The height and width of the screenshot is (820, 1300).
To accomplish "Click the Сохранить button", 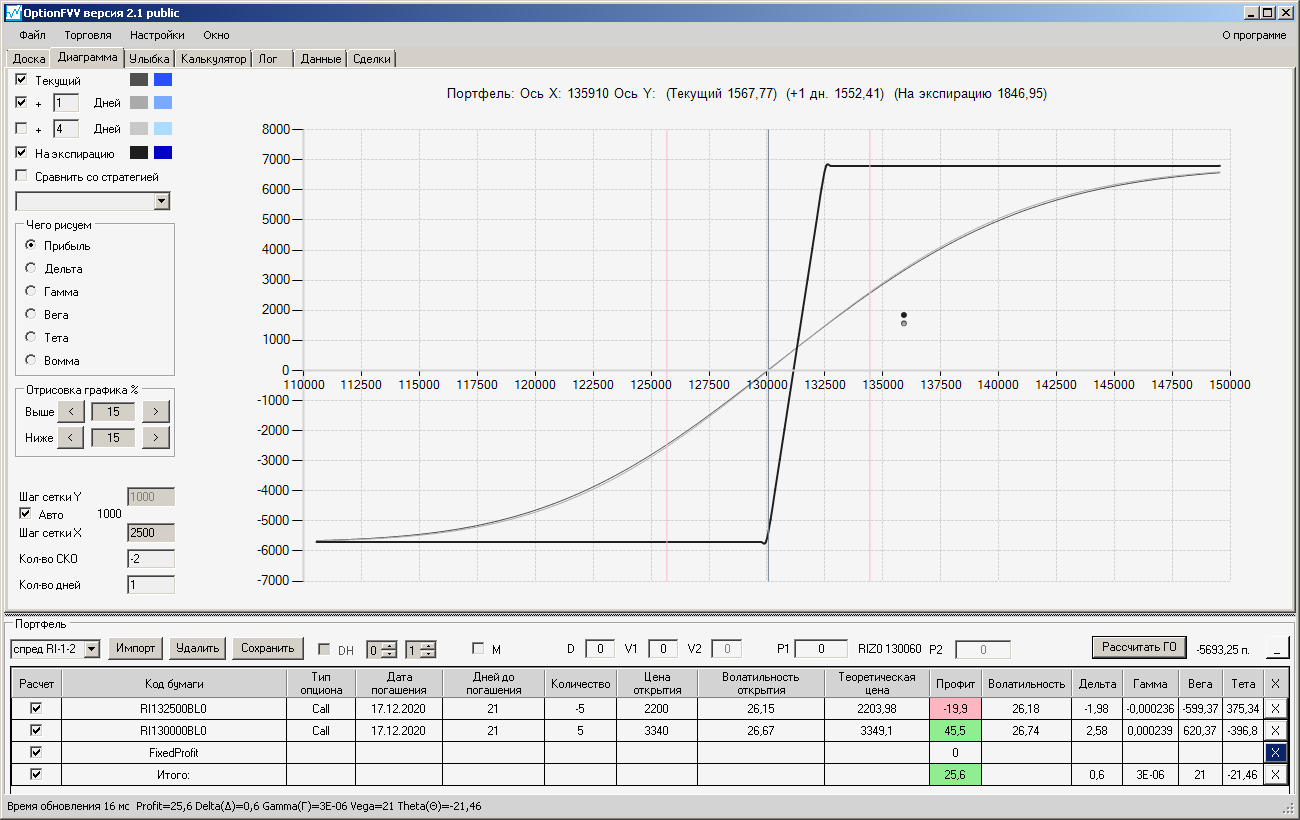I will pyautogui.click(x=268, y=648).
